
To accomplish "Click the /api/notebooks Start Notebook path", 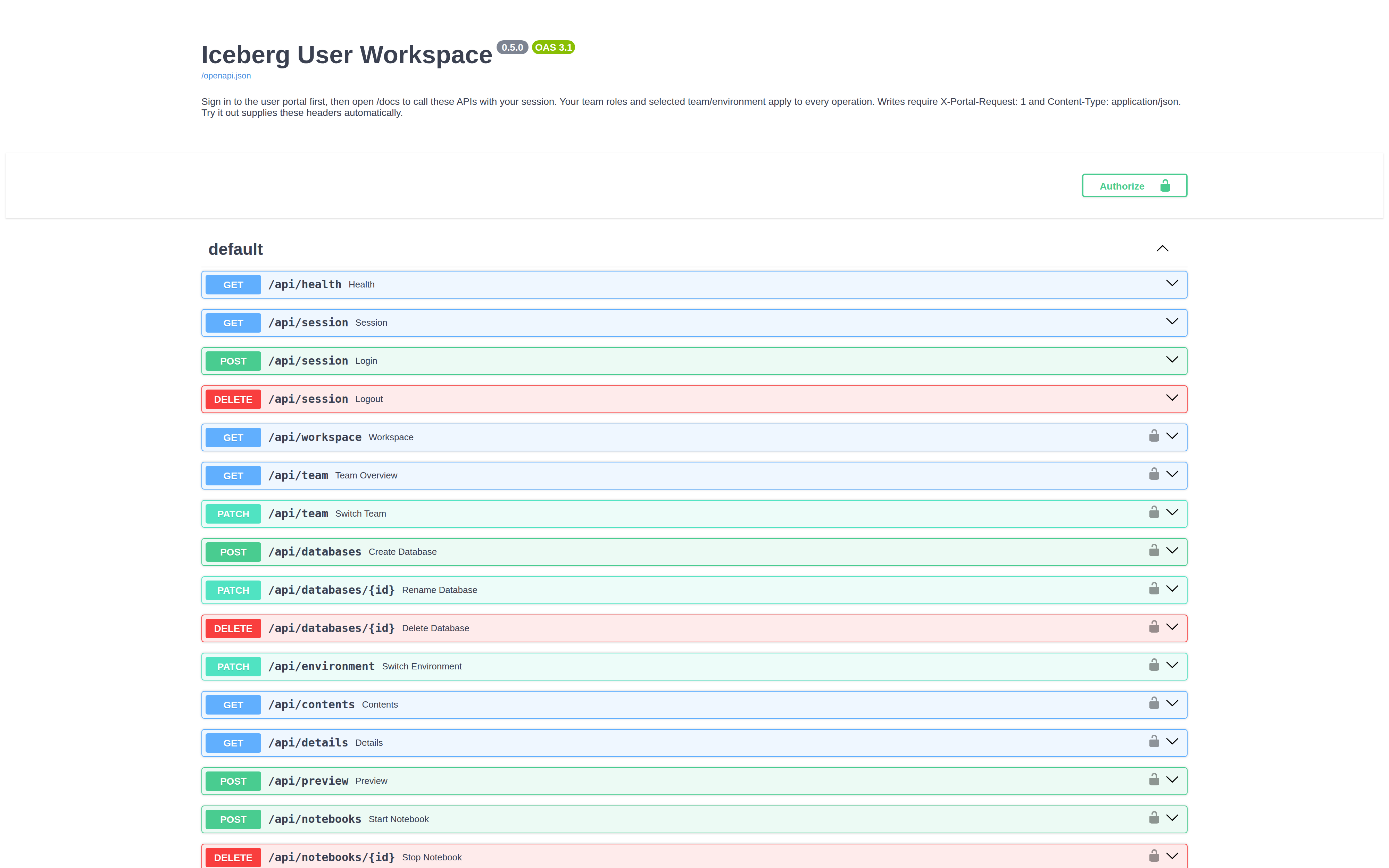I will [315, 819].
